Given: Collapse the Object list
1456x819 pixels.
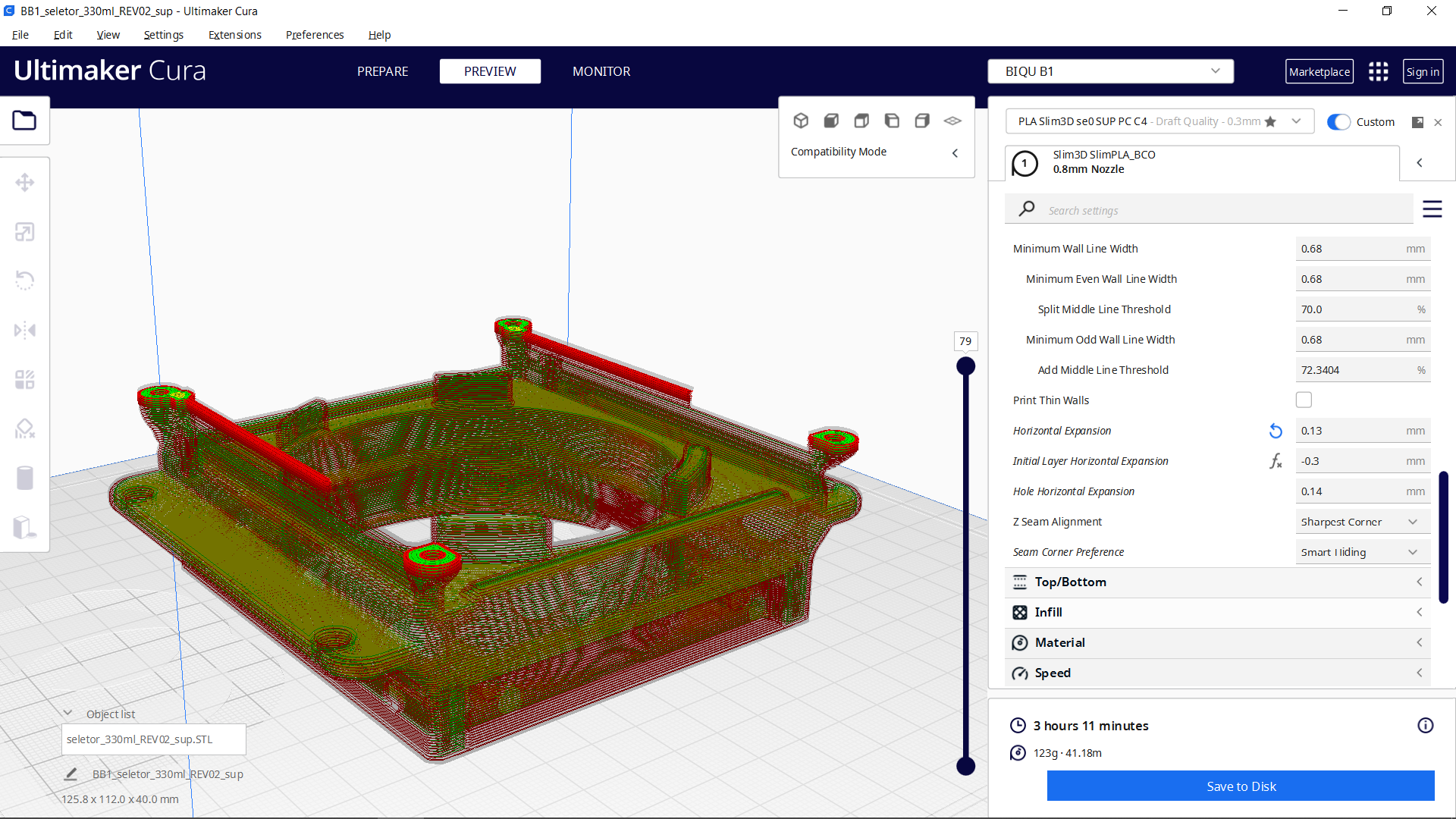Looking at the screenshot, I should [x=67, y=714].
